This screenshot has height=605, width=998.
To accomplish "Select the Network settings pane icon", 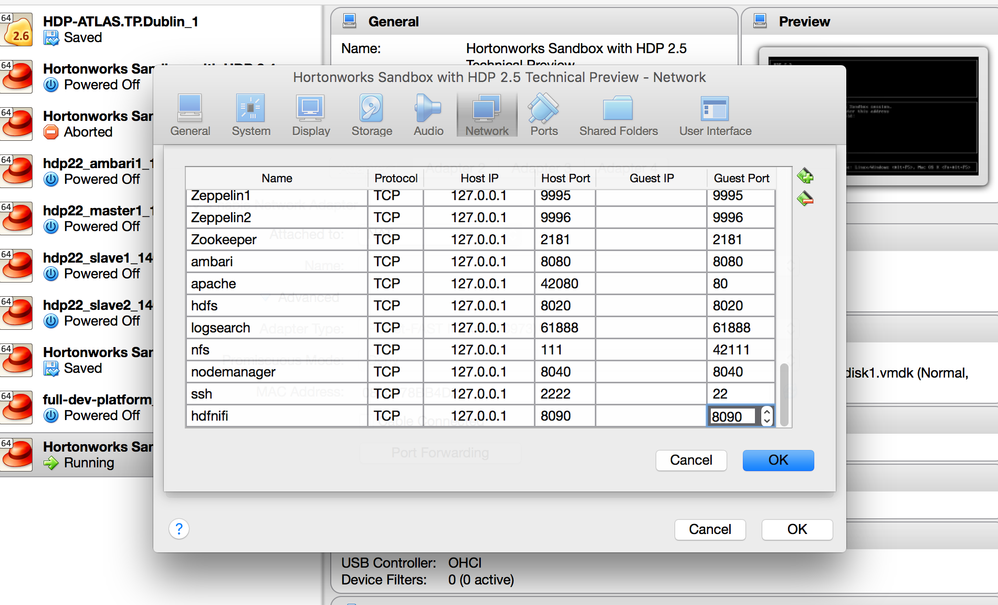I will (487, 115).
